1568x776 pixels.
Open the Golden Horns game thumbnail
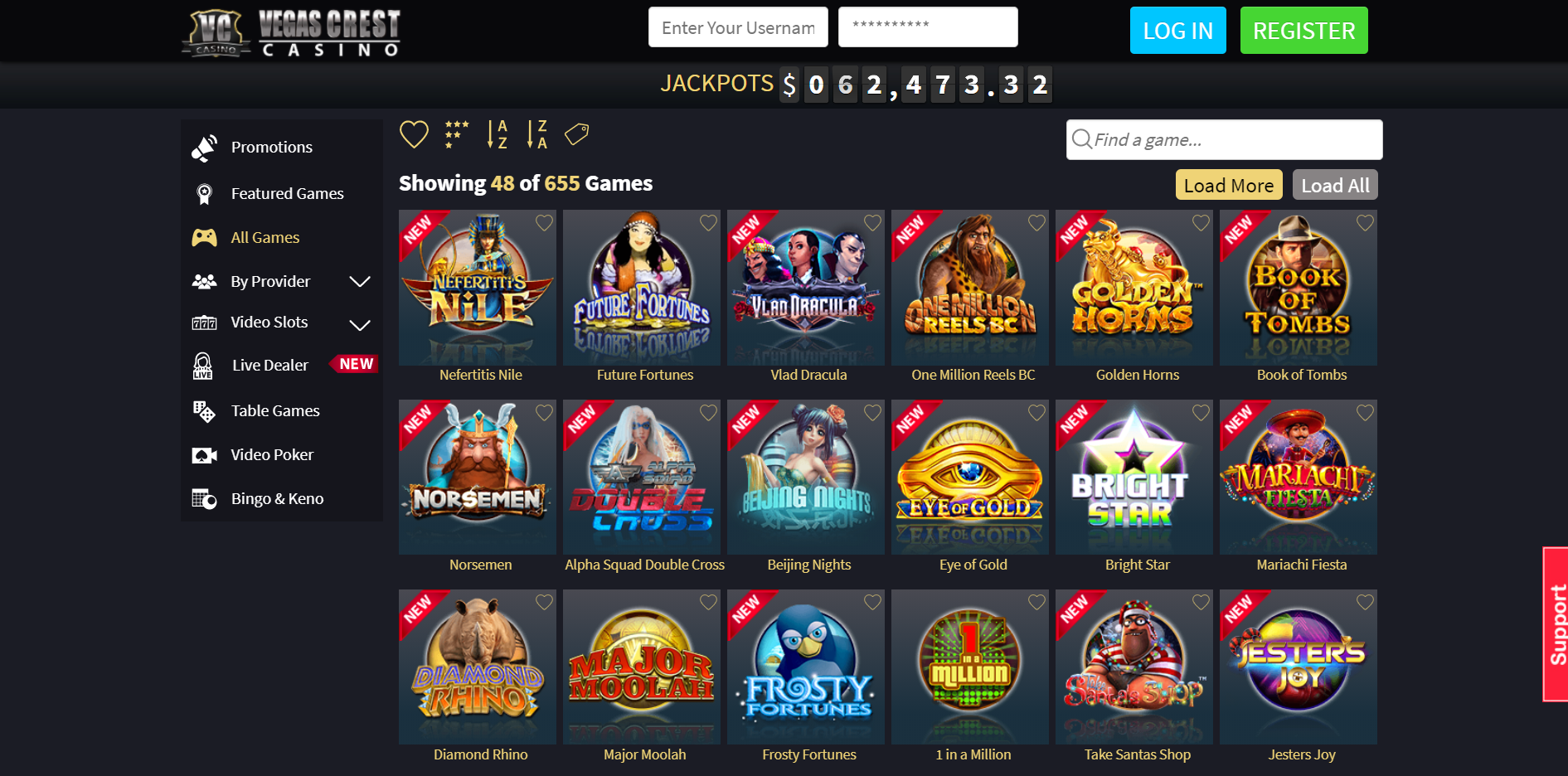1134,288
